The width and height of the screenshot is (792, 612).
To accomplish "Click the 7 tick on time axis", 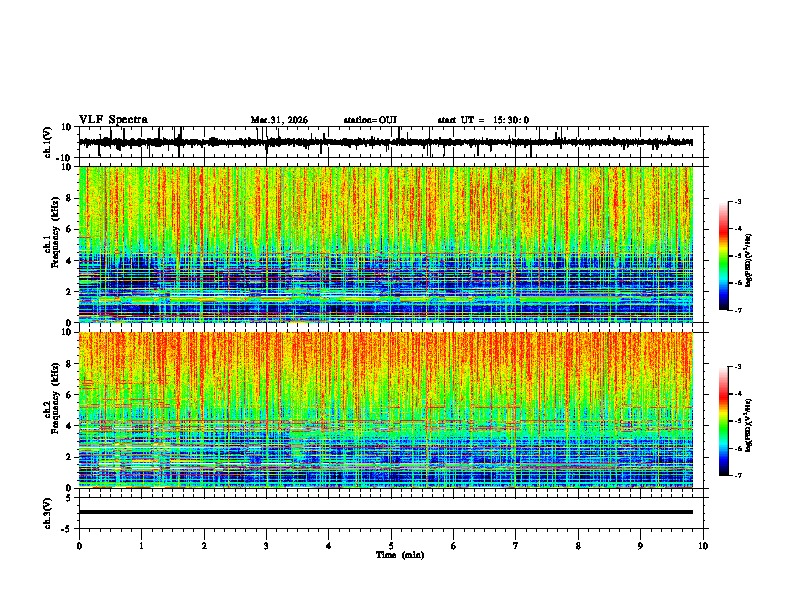I will 516,546.
